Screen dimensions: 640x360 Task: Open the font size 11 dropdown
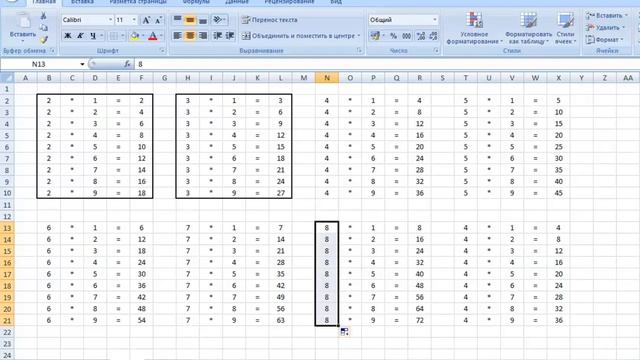click(134, 20)
